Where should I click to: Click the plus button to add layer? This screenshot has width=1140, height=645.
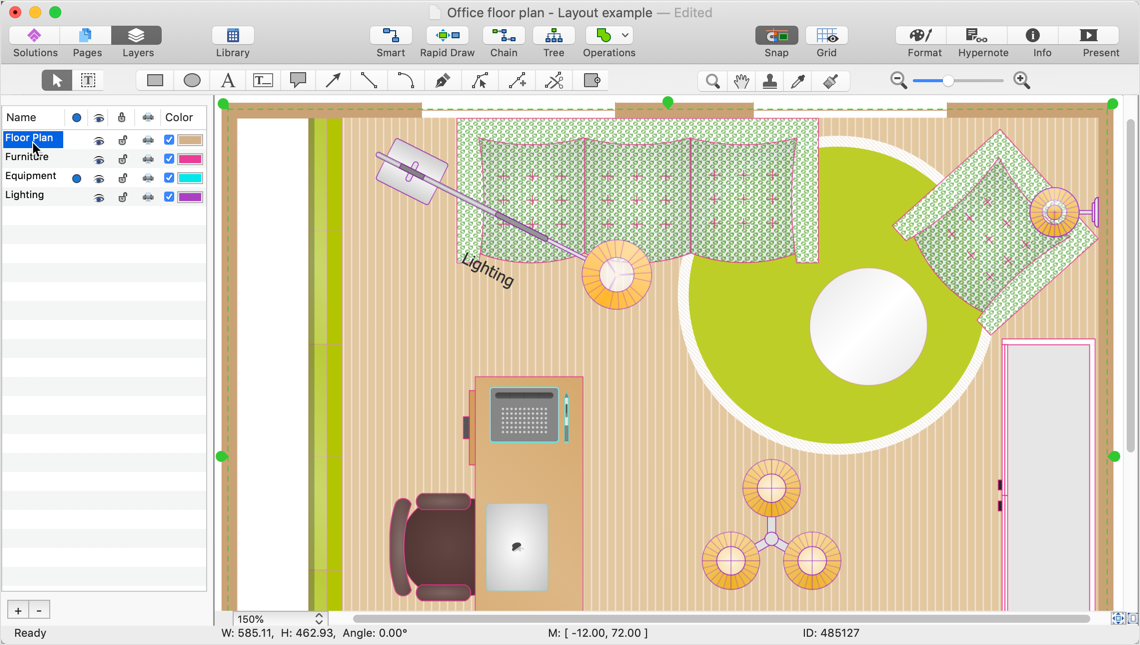[x=18, y=610]
